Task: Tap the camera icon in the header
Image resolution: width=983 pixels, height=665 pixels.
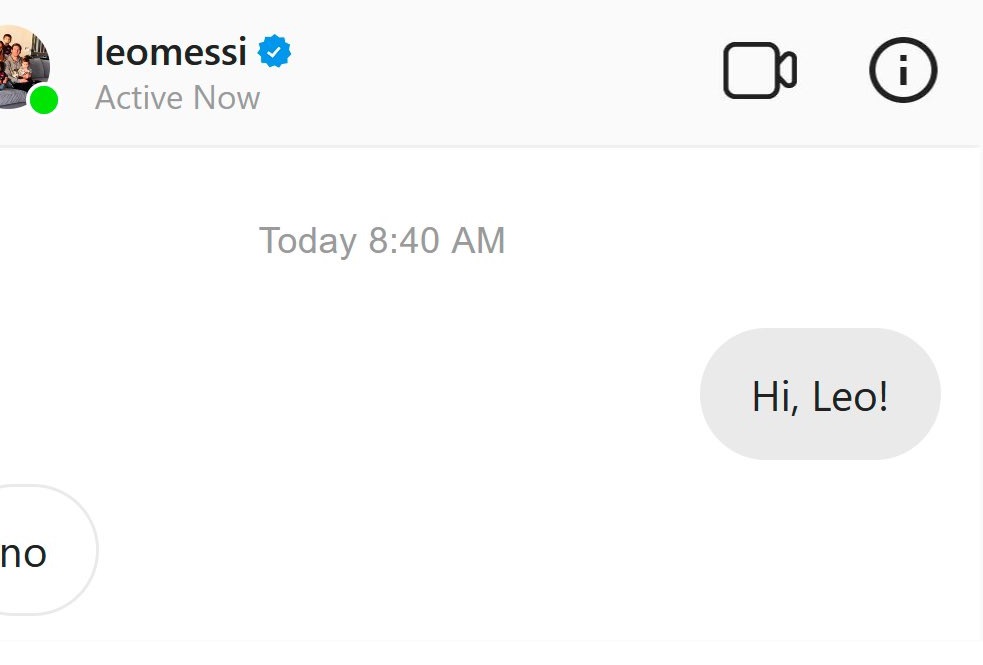Action: coord(759,71)
